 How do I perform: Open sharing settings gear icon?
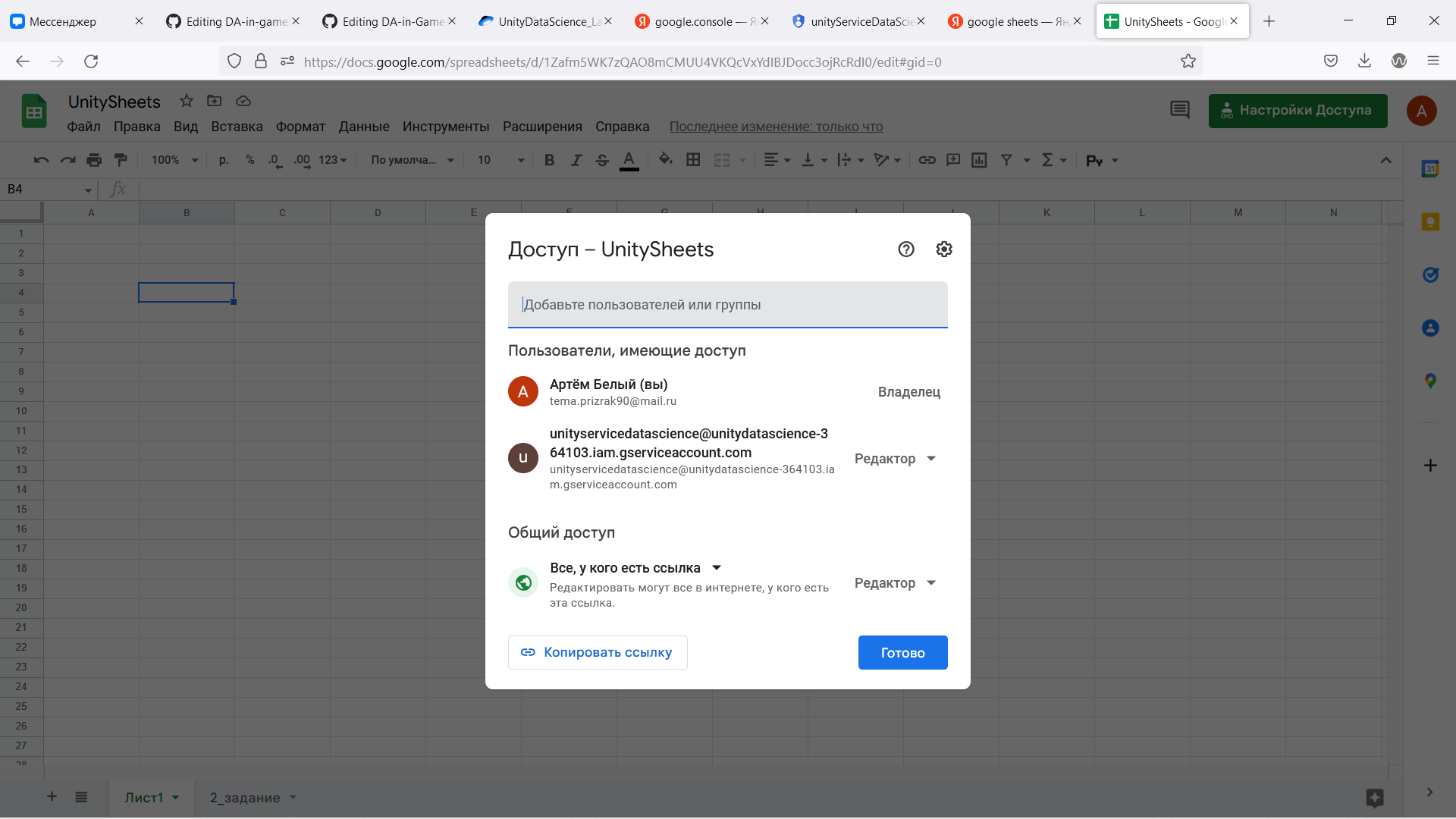(x=943, y=249)
